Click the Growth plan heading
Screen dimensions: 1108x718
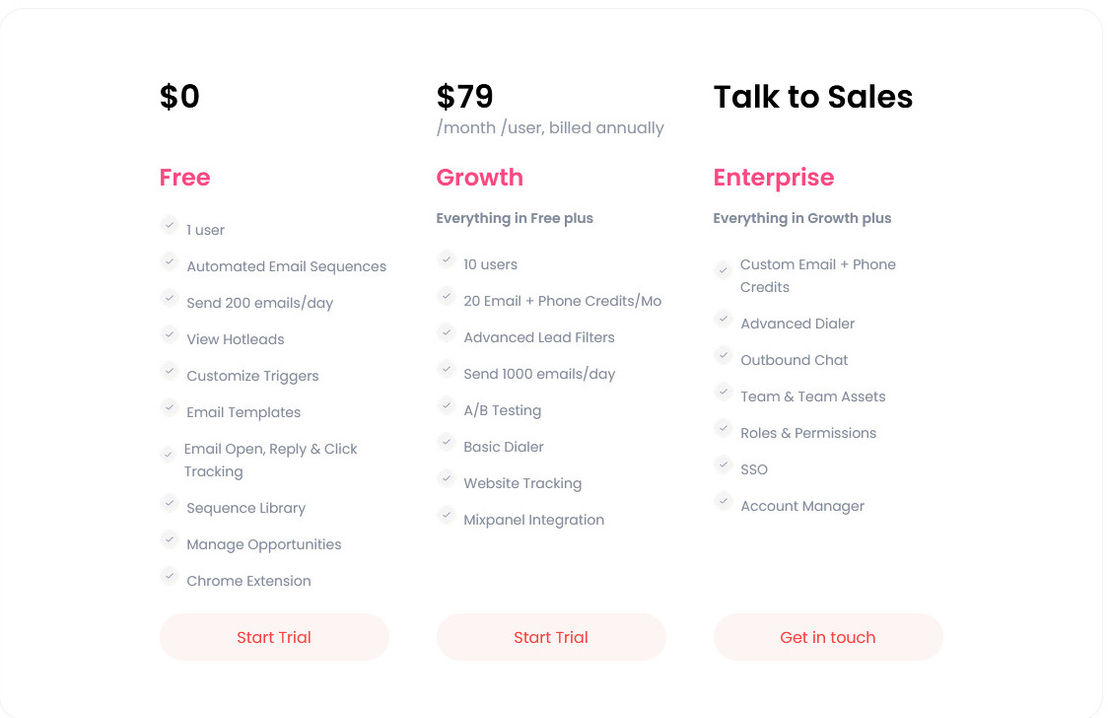[x=480, y=177]
